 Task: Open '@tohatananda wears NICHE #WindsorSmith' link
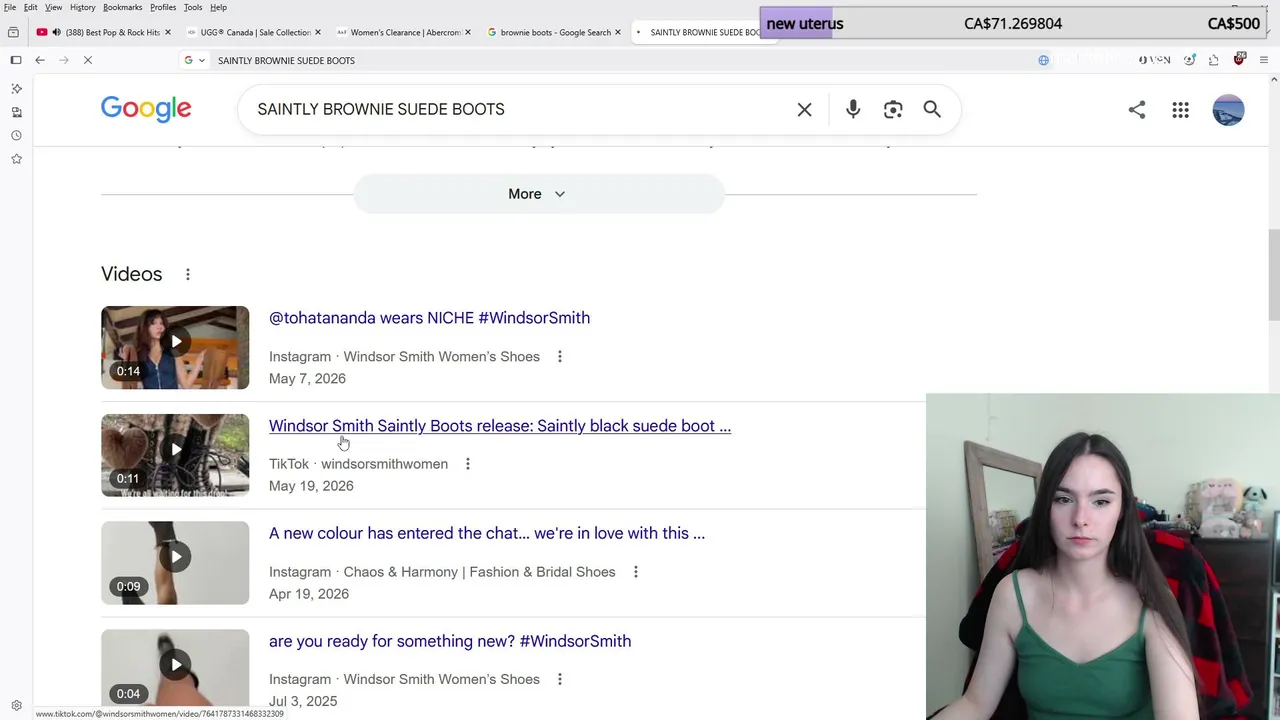[x=429, y=318]
